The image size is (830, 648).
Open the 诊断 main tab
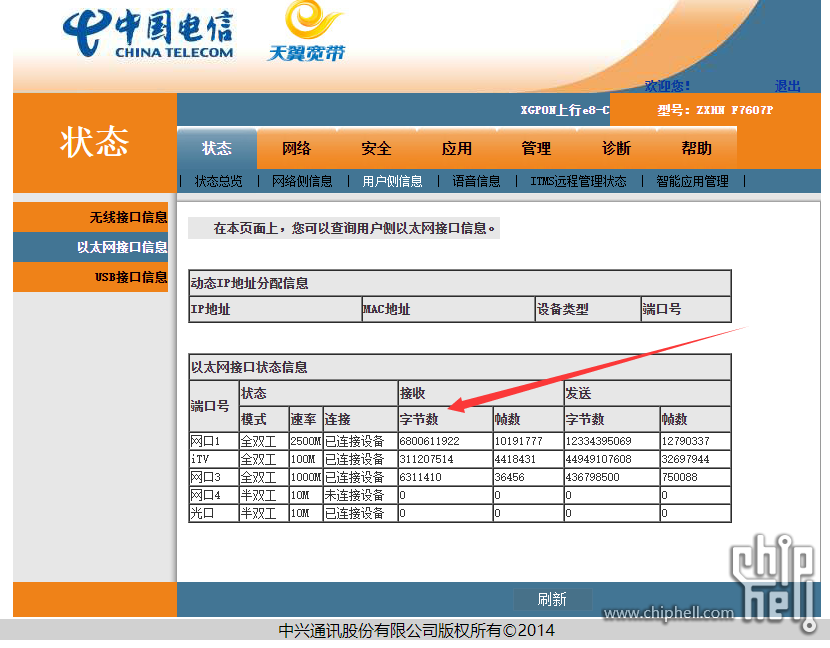pos(616,148)
